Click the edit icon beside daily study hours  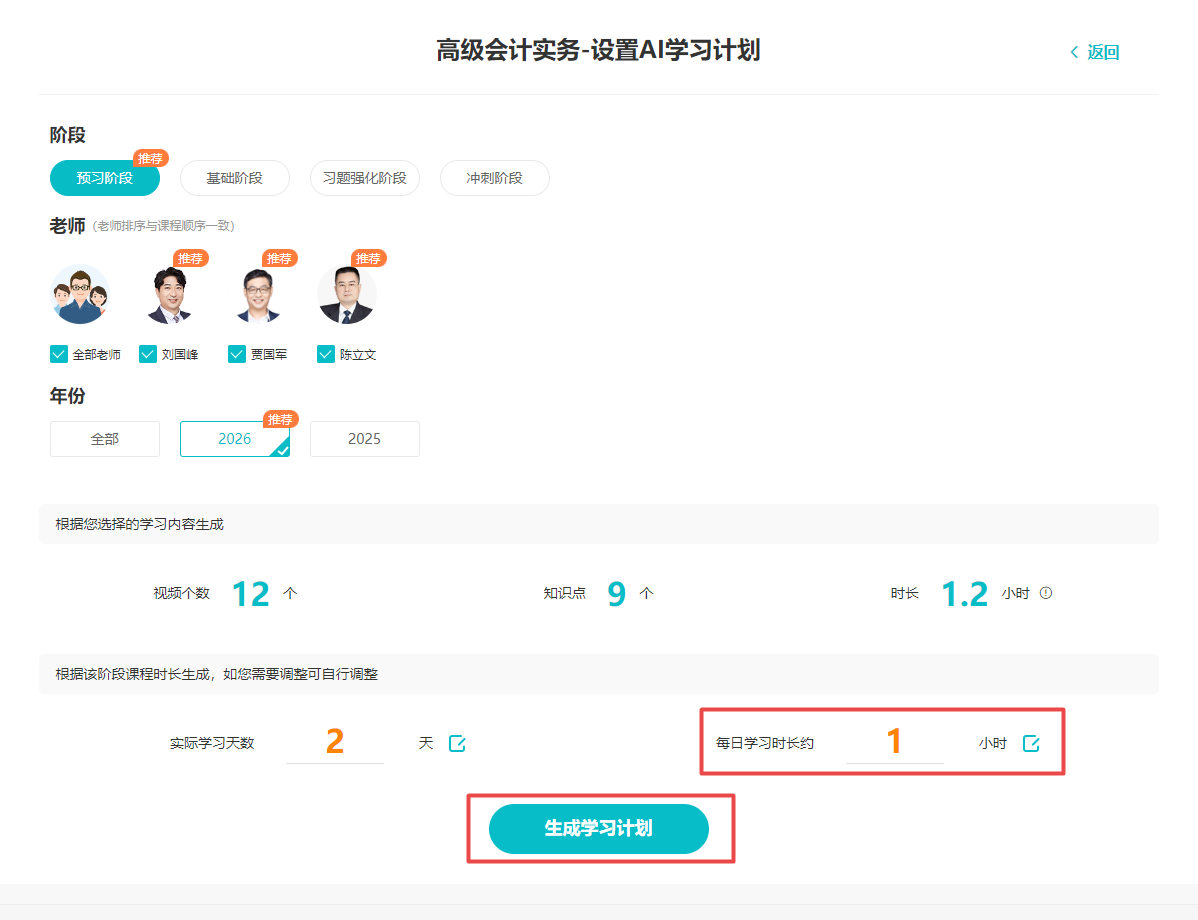click(x=1031, y=743)
